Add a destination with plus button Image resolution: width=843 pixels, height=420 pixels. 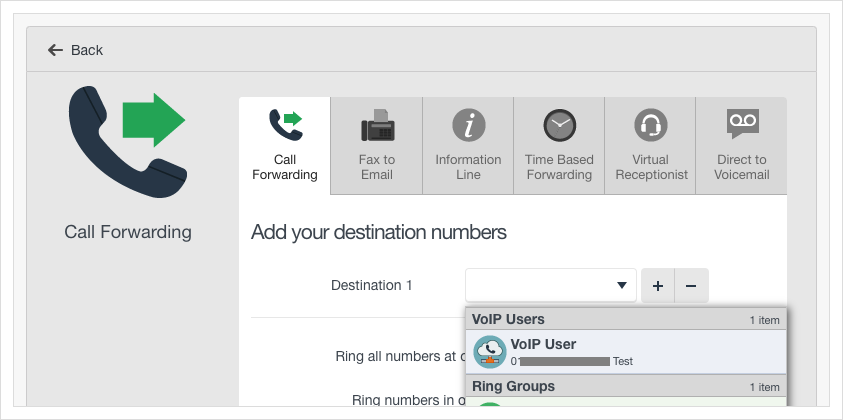658,286
